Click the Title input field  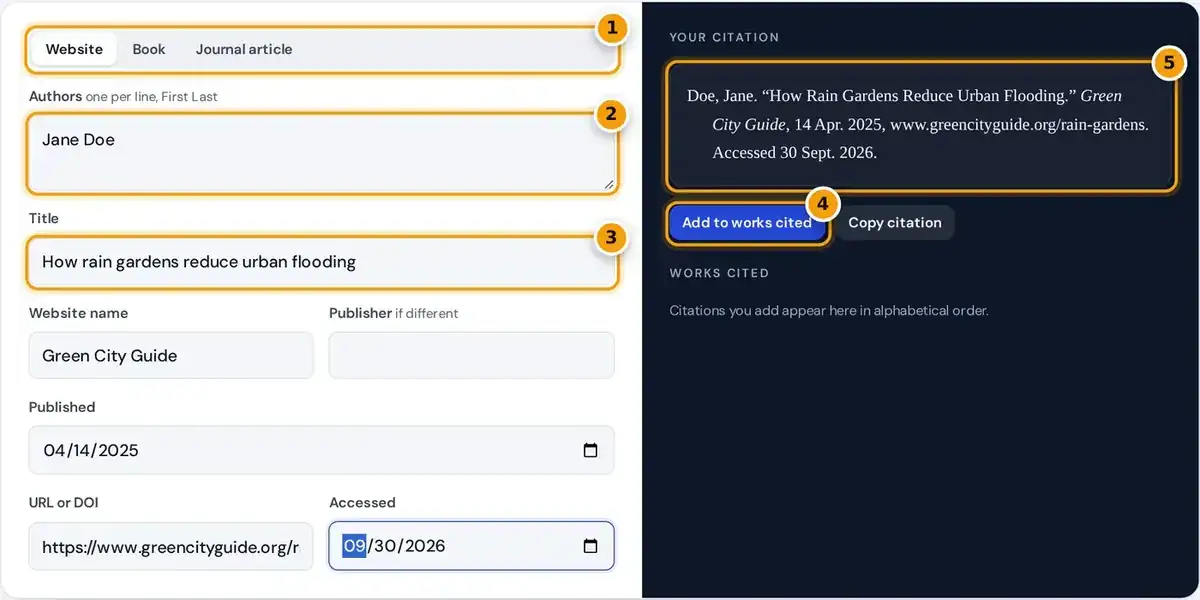pyautogui.click(x=322, y=262)
